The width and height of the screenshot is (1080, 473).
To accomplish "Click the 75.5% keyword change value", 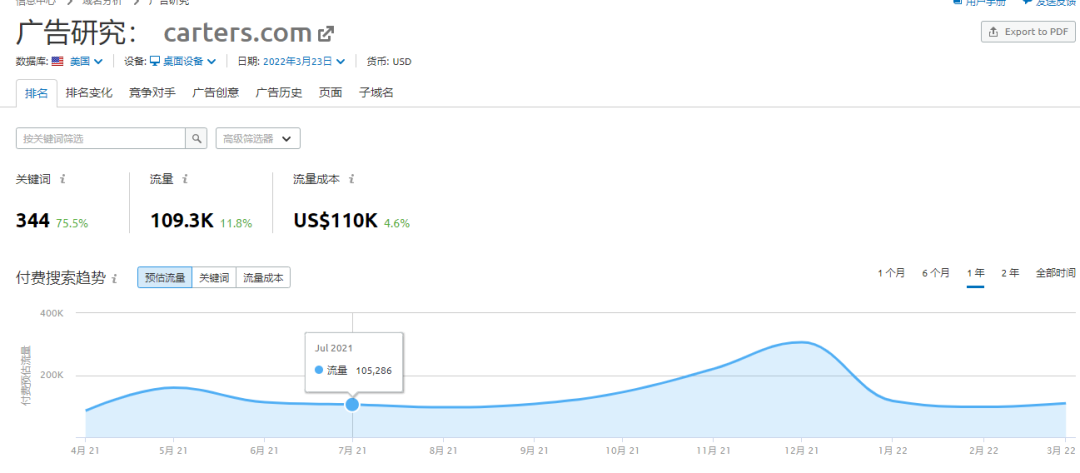I will pyautogui.click(x=72, y=223).
